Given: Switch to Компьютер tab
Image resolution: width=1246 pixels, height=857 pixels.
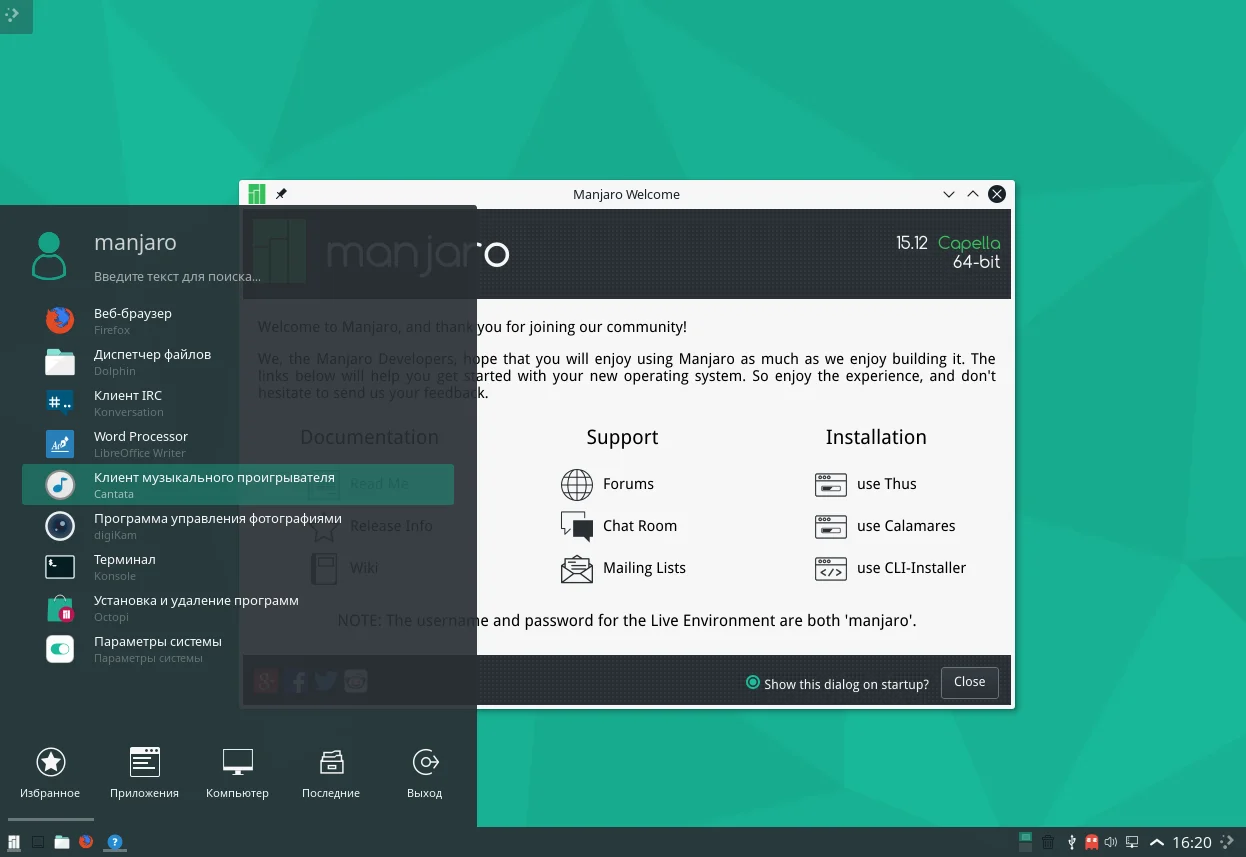Looking at the screenshot, I should [237, 773].
